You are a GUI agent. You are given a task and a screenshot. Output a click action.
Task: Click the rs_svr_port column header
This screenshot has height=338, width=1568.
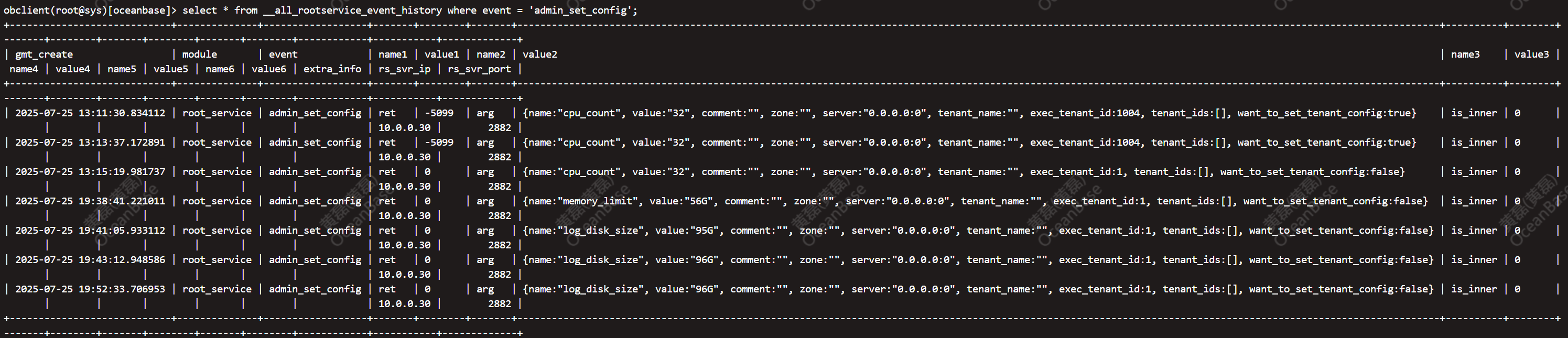[x=480, y=69]
